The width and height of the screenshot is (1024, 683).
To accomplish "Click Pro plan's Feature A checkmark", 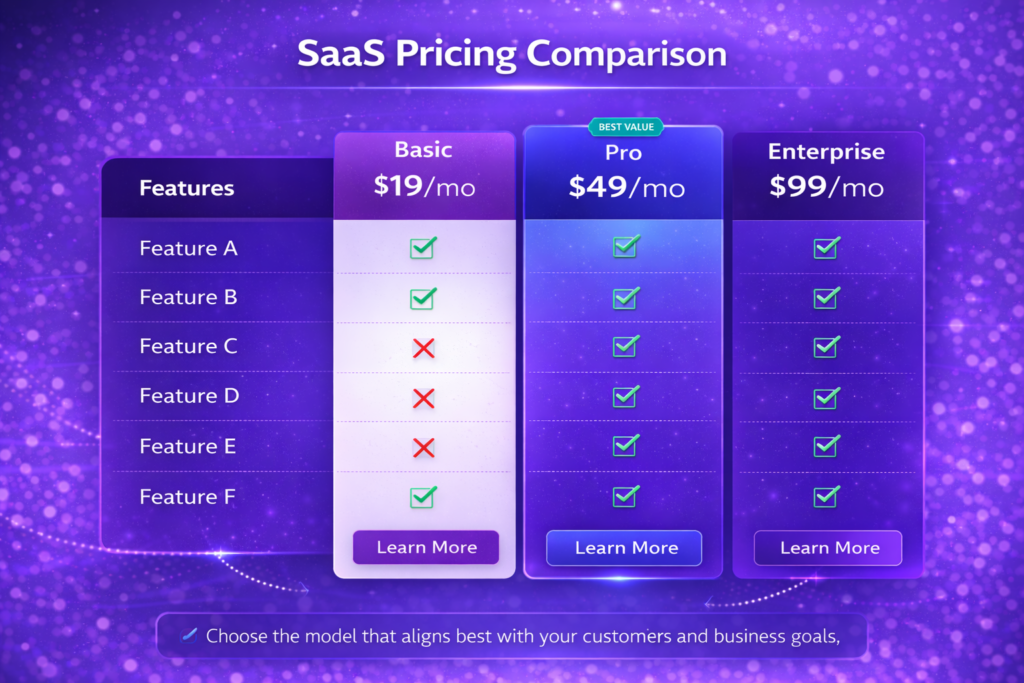I will pos(625,246).
